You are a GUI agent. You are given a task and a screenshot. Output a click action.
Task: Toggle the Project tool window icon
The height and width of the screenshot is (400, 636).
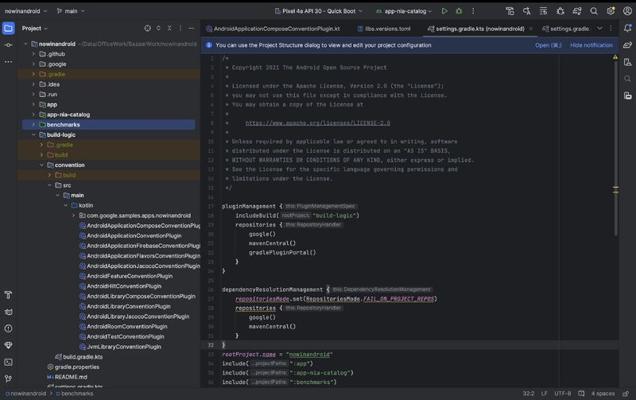coord(8,29)
